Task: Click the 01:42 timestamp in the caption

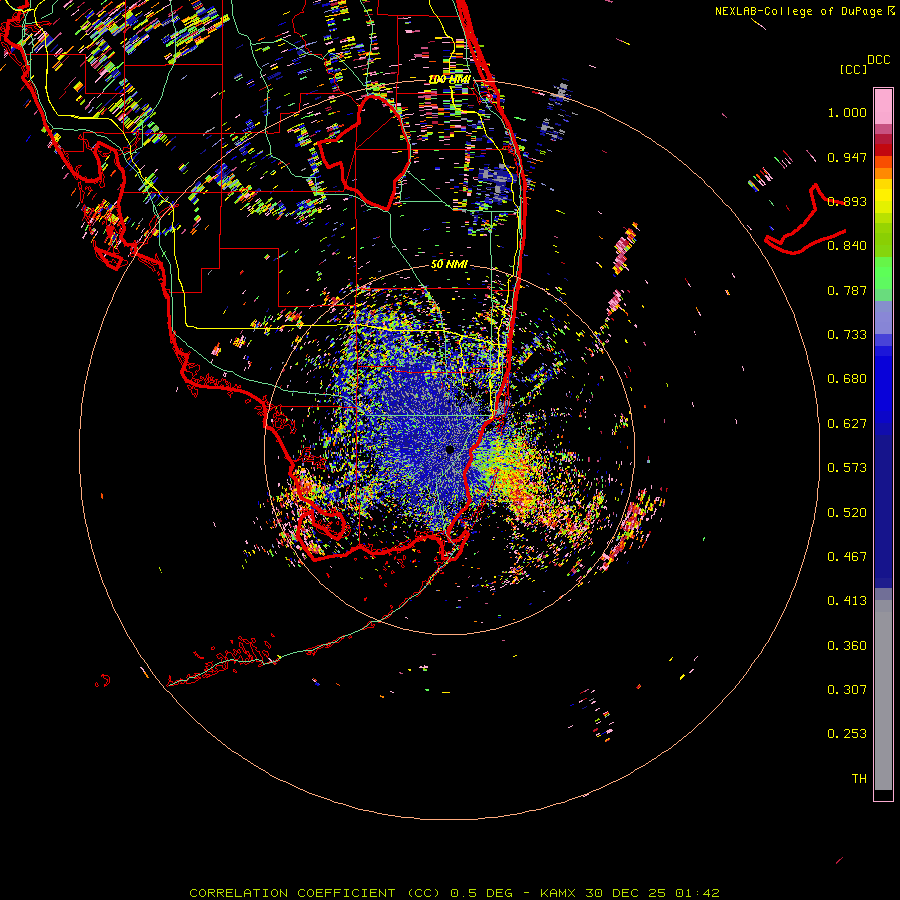Action: [x=697, y=893]
